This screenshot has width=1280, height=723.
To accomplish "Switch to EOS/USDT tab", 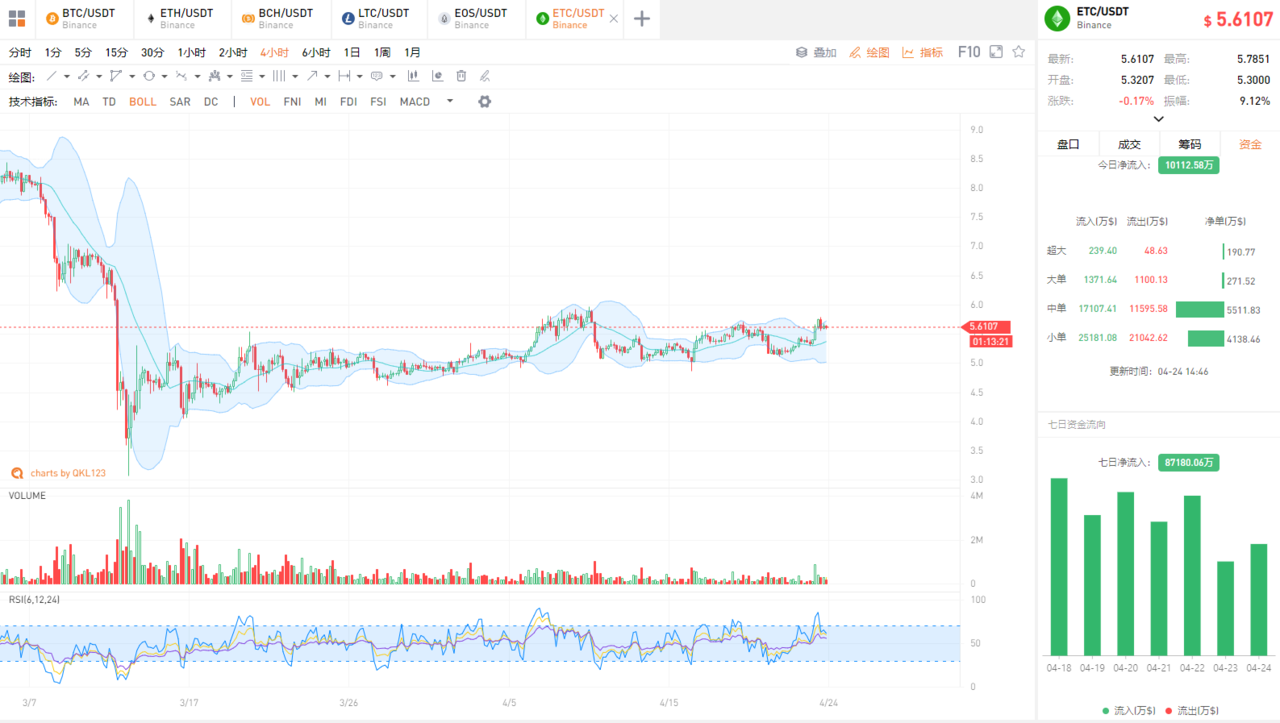I will coord(475,18).
